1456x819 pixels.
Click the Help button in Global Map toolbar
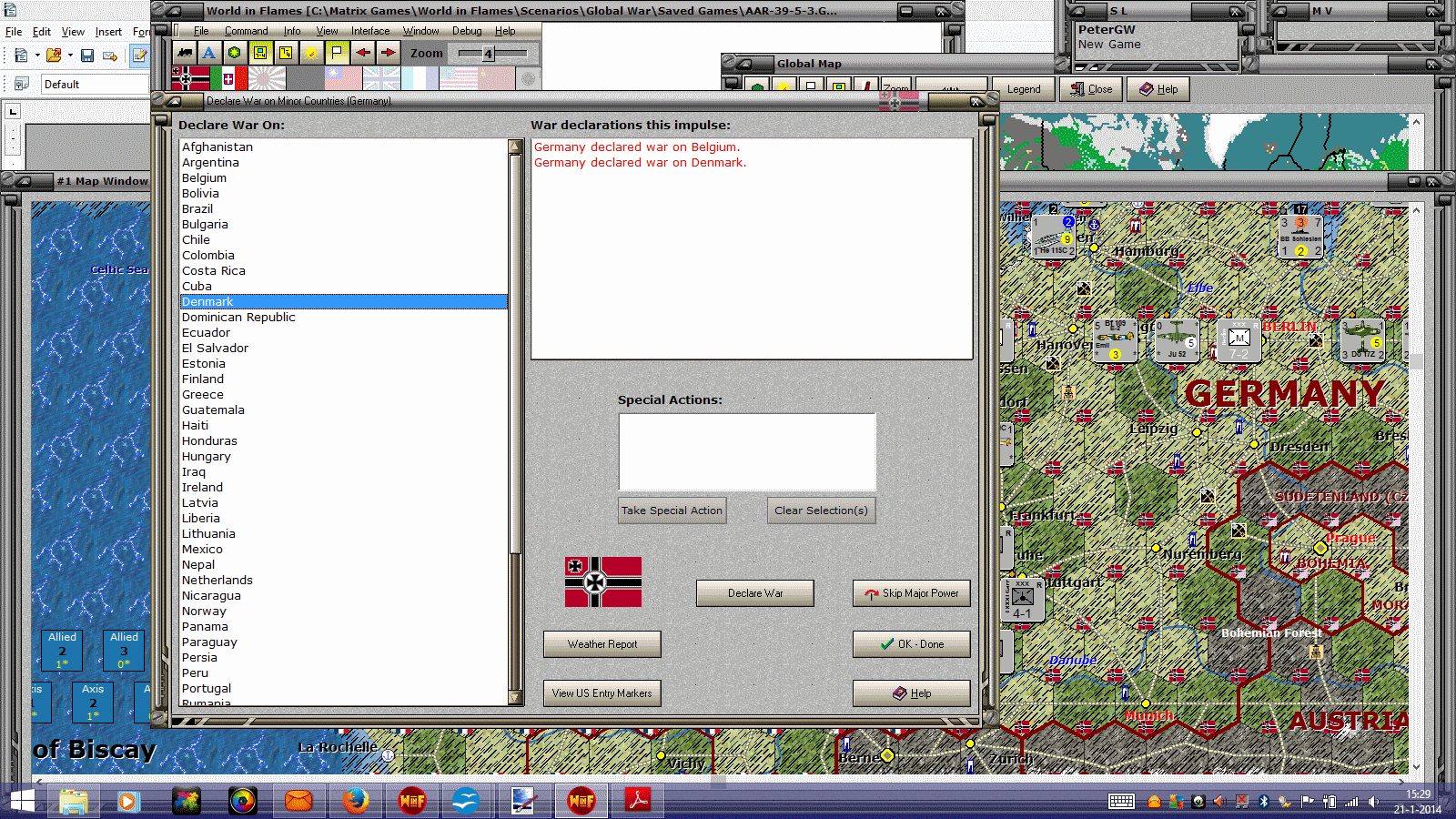click(1158, 89)
